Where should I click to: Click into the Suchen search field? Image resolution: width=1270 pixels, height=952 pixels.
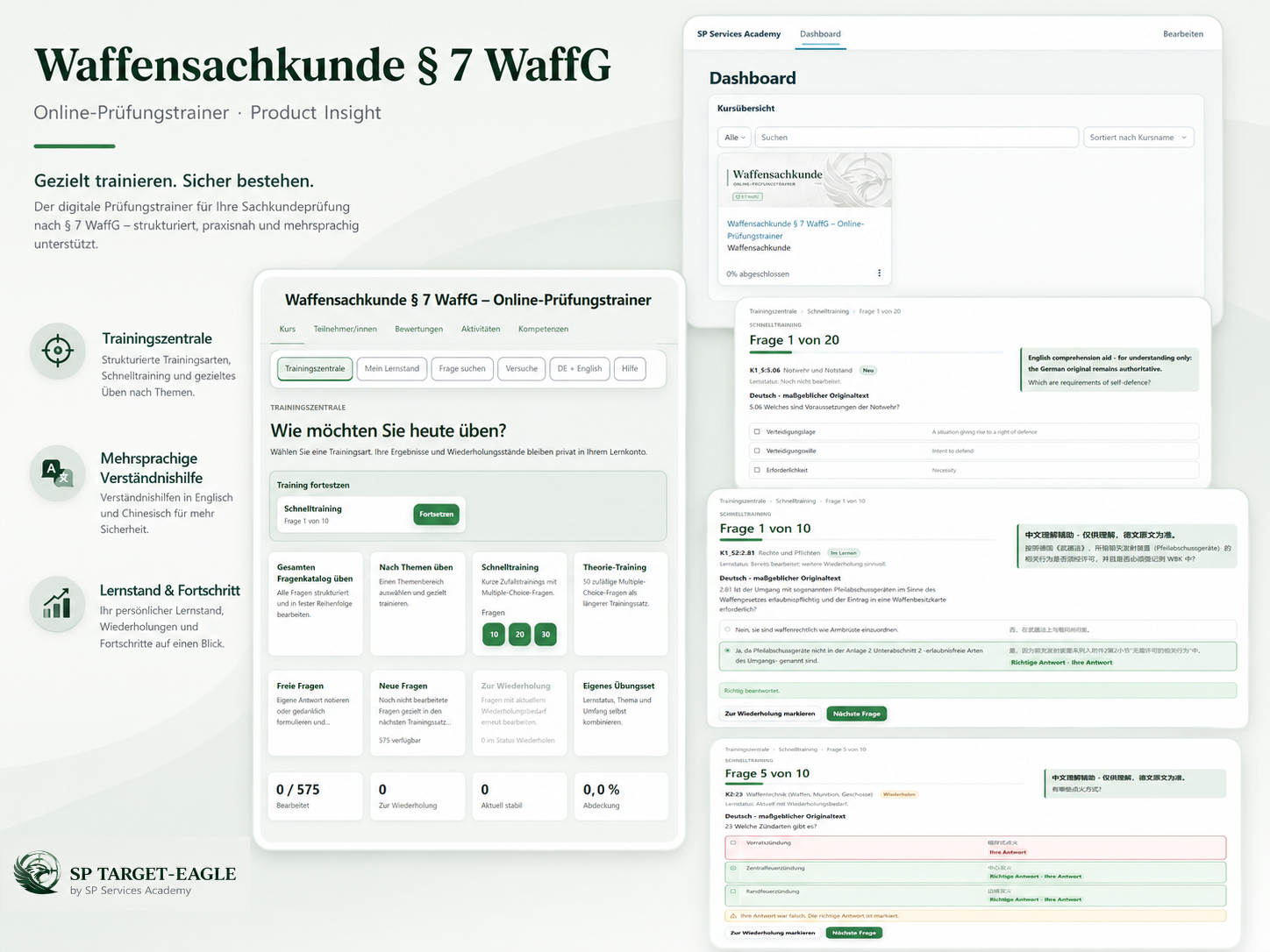coord(917,138)
